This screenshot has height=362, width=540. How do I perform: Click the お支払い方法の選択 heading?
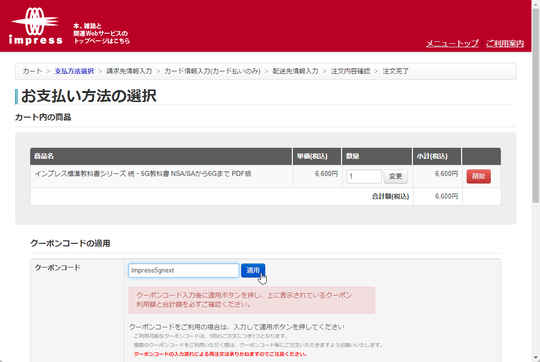tap(89, 96)
